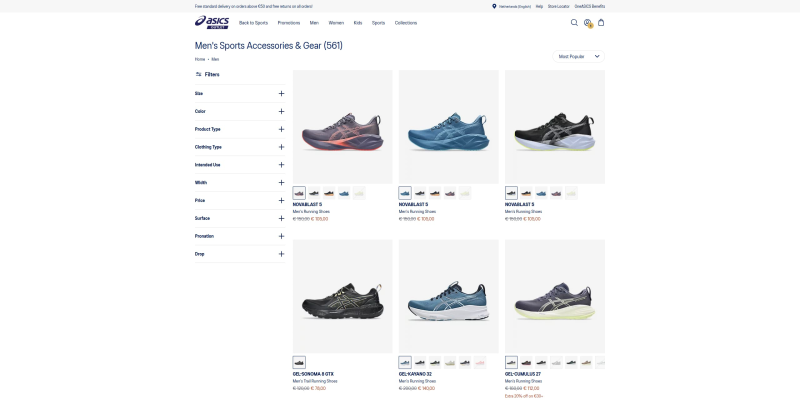Expand the Pronation filter
The height and width of the screenshot is (400, 800).
coord(240,236)
